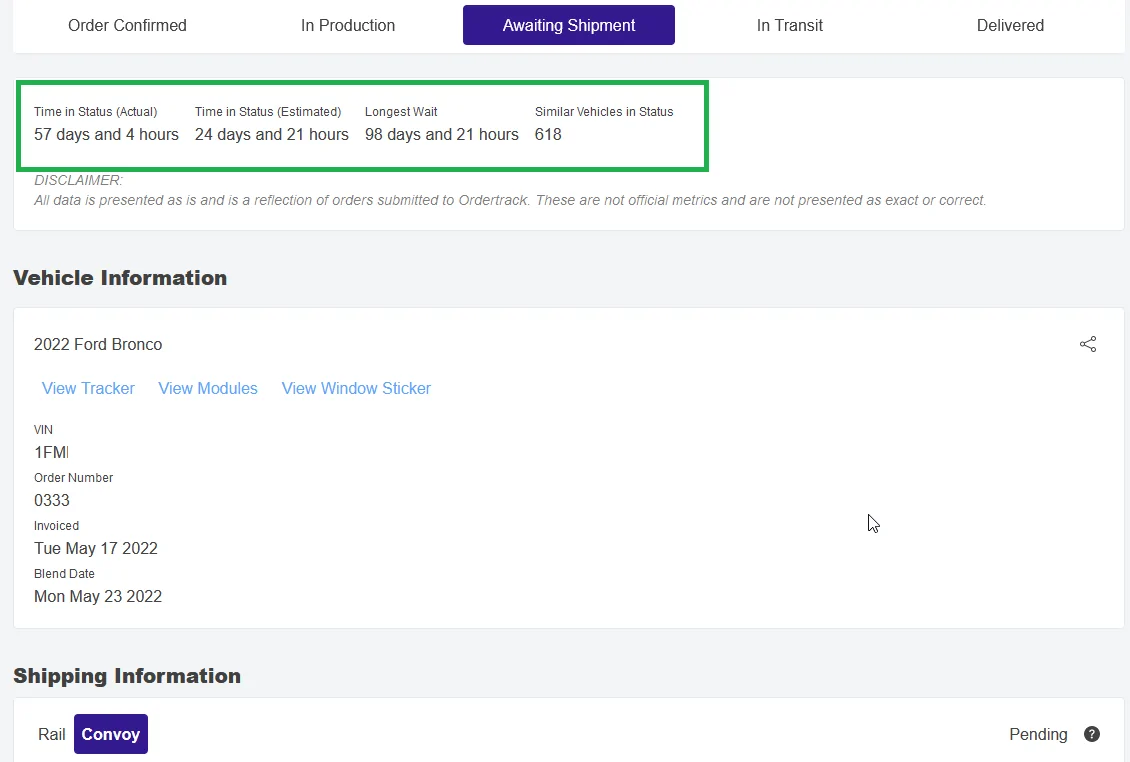Screen dimensions: 1130x762
Task: Click the Time in Status (Actual) label
Action: [95, 112]
